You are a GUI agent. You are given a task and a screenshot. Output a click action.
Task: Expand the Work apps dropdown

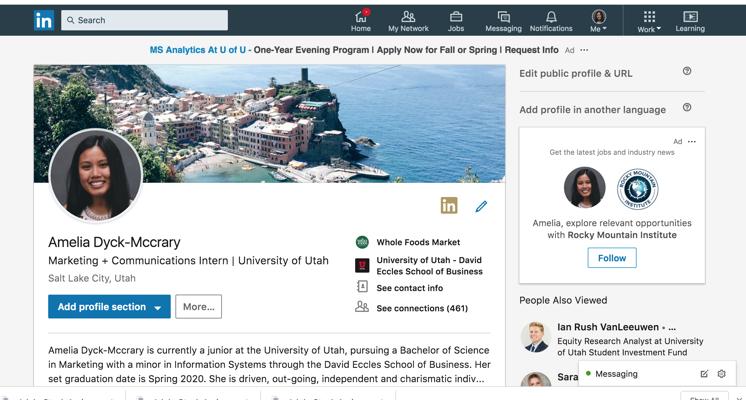649,20
